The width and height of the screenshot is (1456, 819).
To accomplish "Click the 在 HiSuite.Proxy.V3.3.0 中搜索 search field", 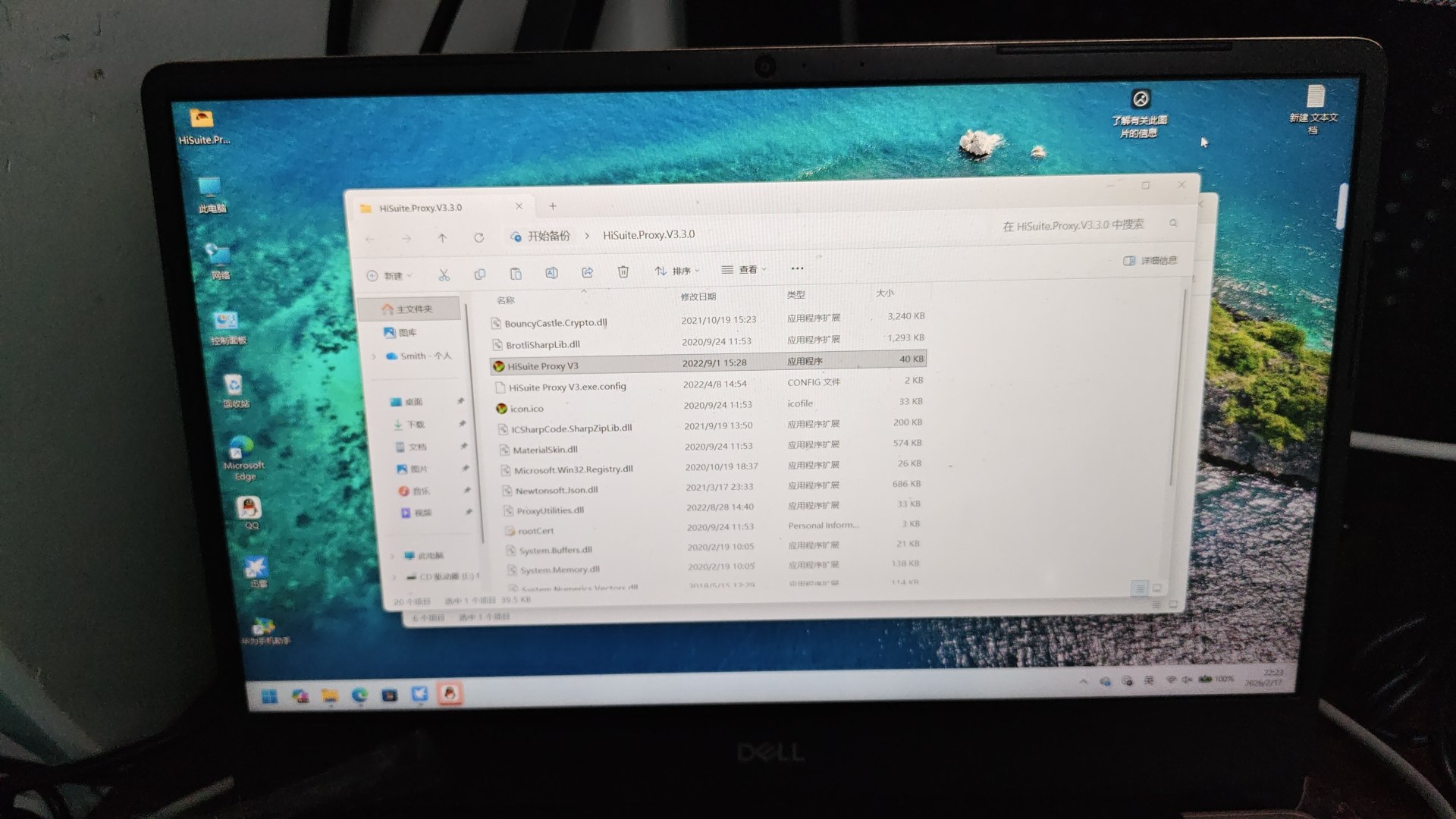I will [x=1073, y=225].
